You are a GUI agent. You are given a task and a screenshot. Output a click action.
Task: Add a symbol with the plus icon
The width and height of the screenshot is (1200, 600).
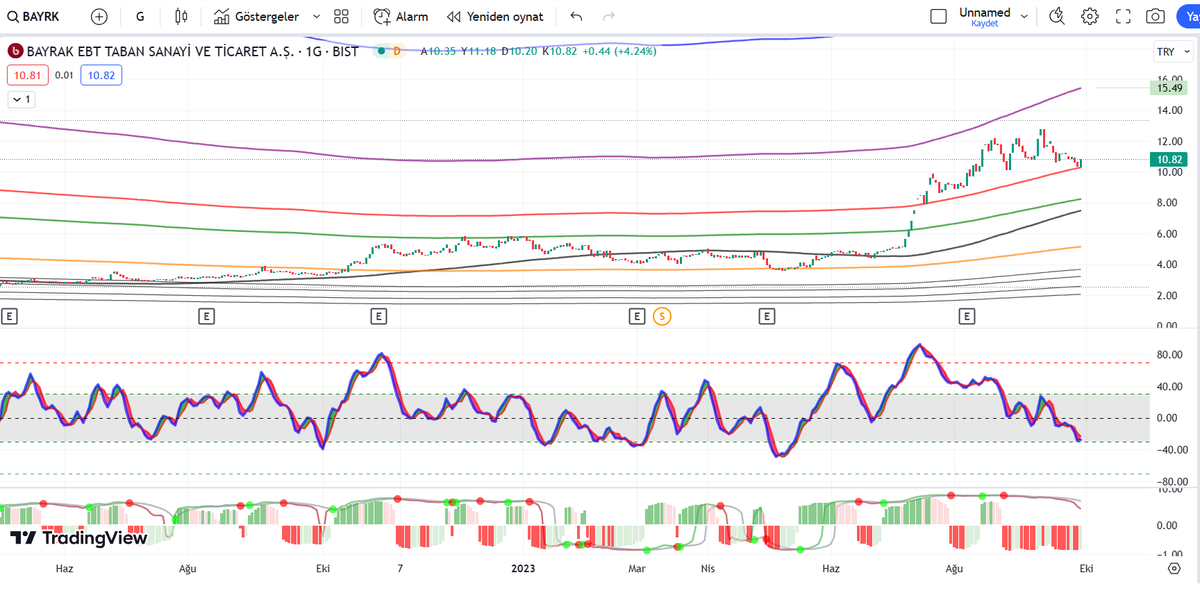click(x=99, y=17)
